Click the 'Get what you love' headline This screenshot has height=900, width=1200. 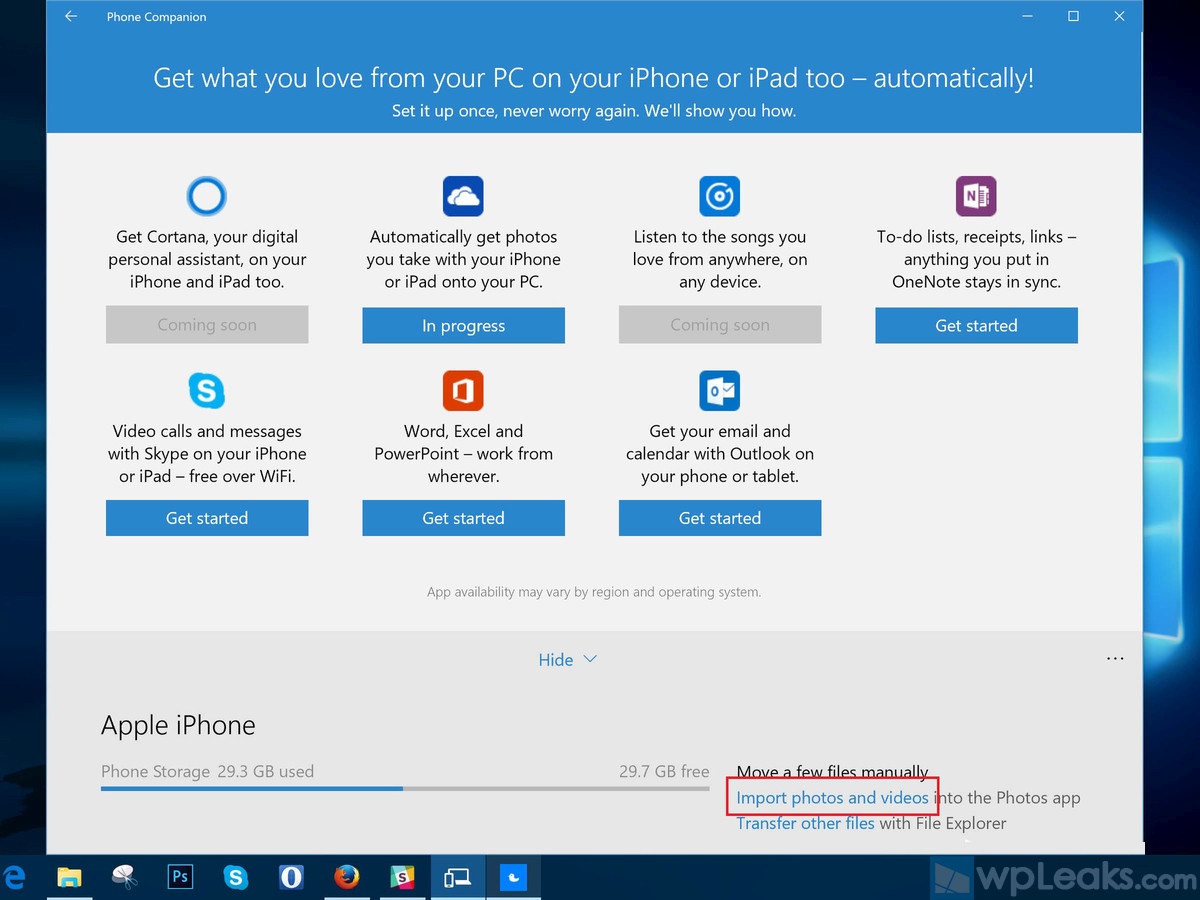pos(594,78)
